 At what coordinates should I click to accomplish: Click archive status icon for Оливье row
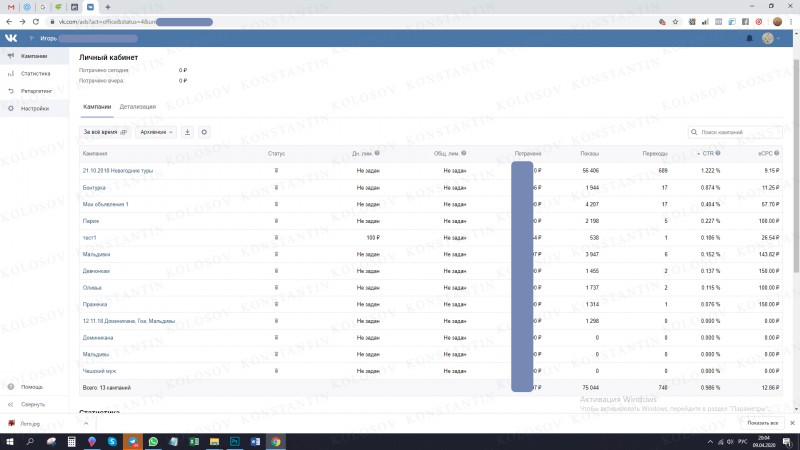(276, 287)
